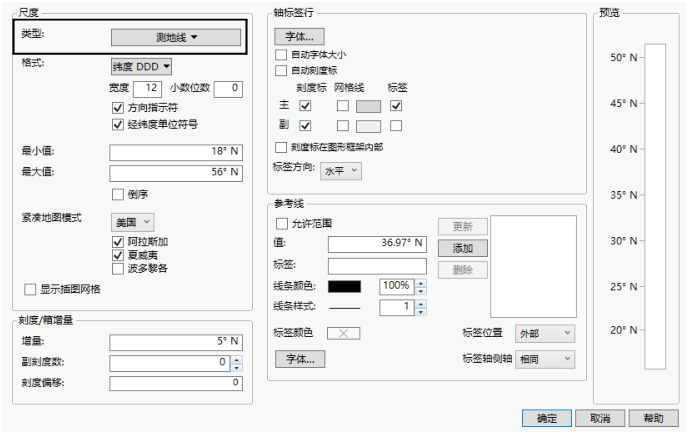This screenshot has height=434, width=689.
Task: Open the 紧凑地图模式 美国 dropdown
Action: [x=133, y=223]
